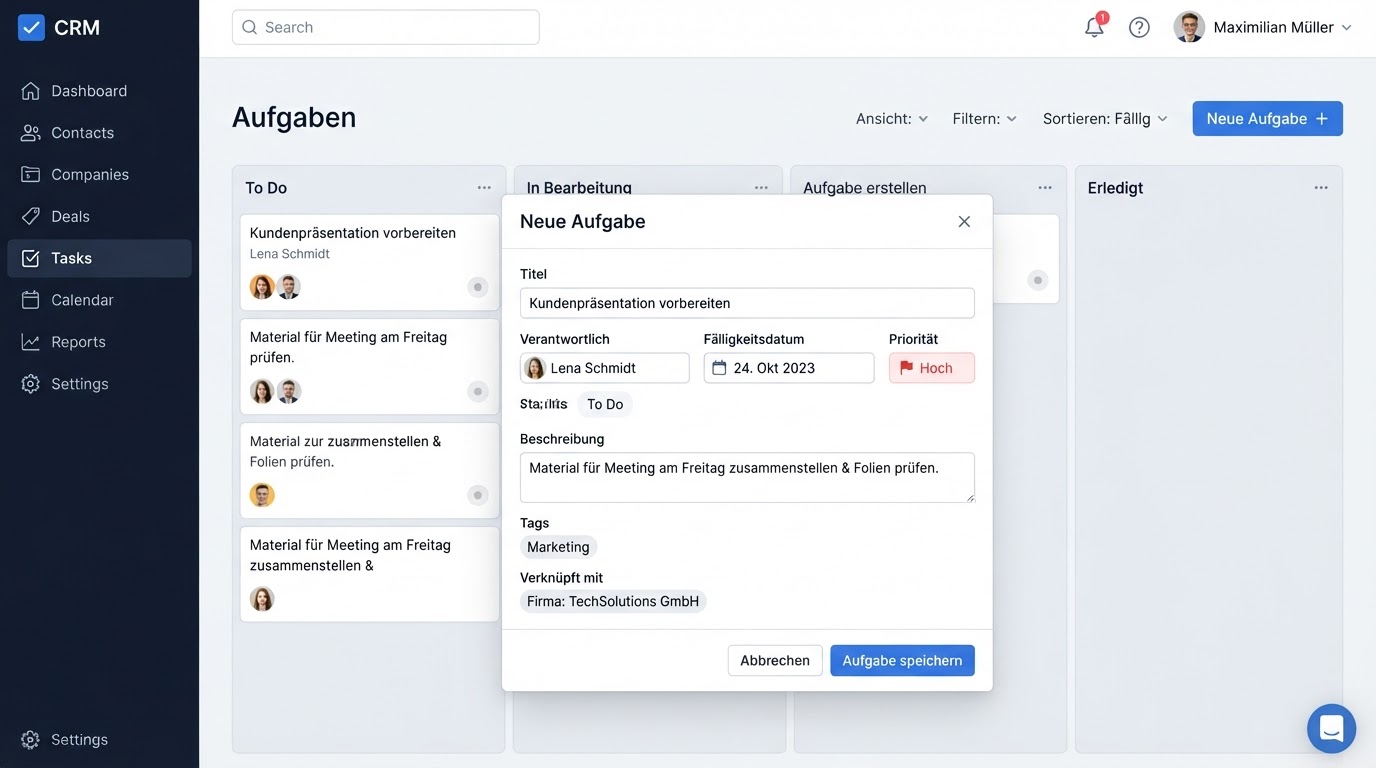This screenshot has height=768, width=1376.
Task: Expand the Filtern dropdown
Action: (985, 119)
